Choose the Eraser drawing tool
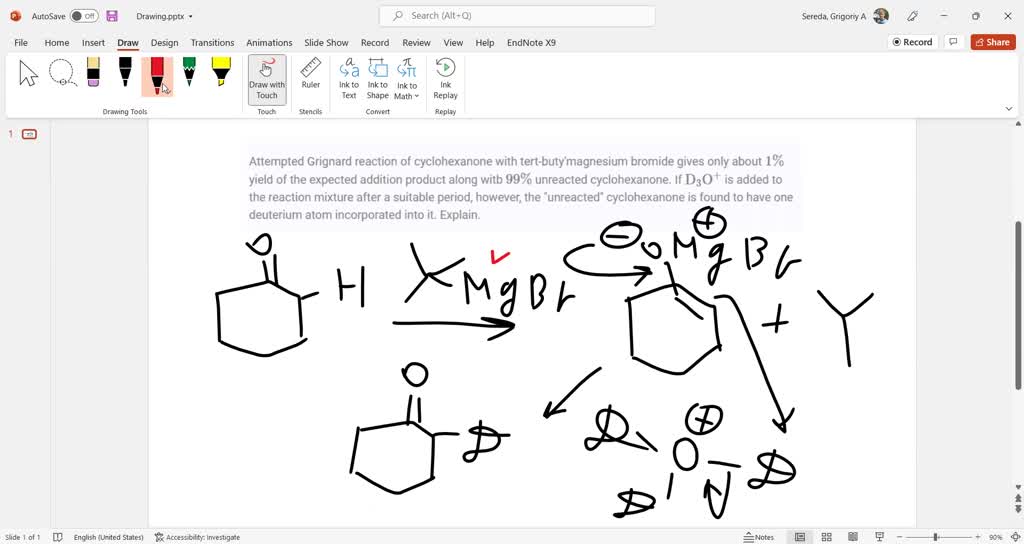Screen dimensions: 1024x544 point(93,73)
